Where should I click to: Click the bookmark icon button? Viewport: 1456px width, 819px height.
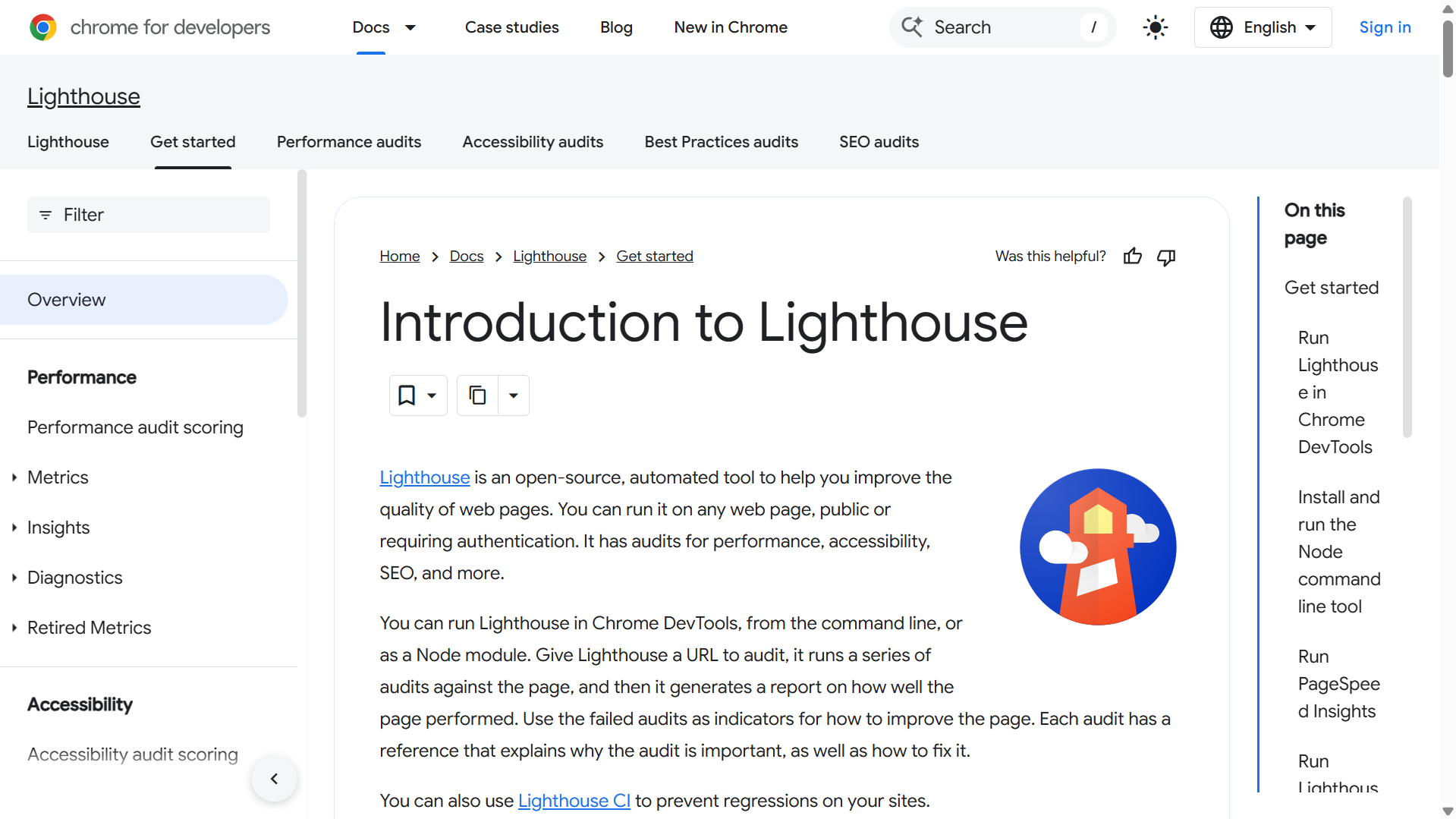click(407, 395)
